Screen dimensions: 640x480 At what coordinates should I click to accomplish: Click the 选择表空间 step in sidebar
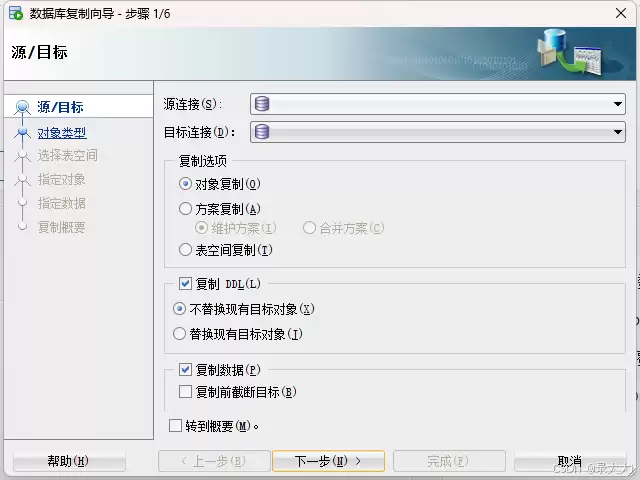click(x=67, y=156)
